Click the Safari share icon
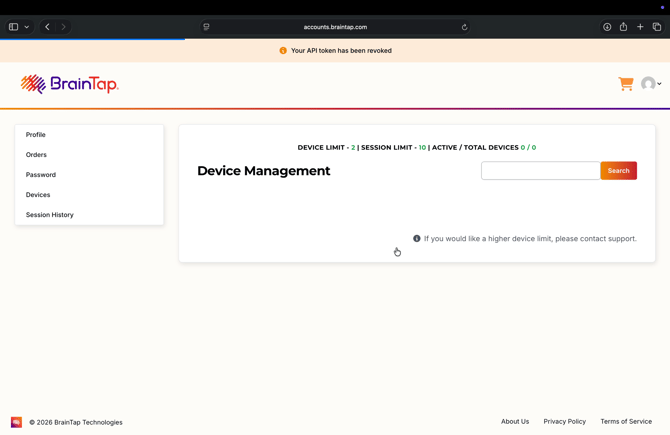The width and height of the screenshot is (670, 435). click(x=623, y=26)
